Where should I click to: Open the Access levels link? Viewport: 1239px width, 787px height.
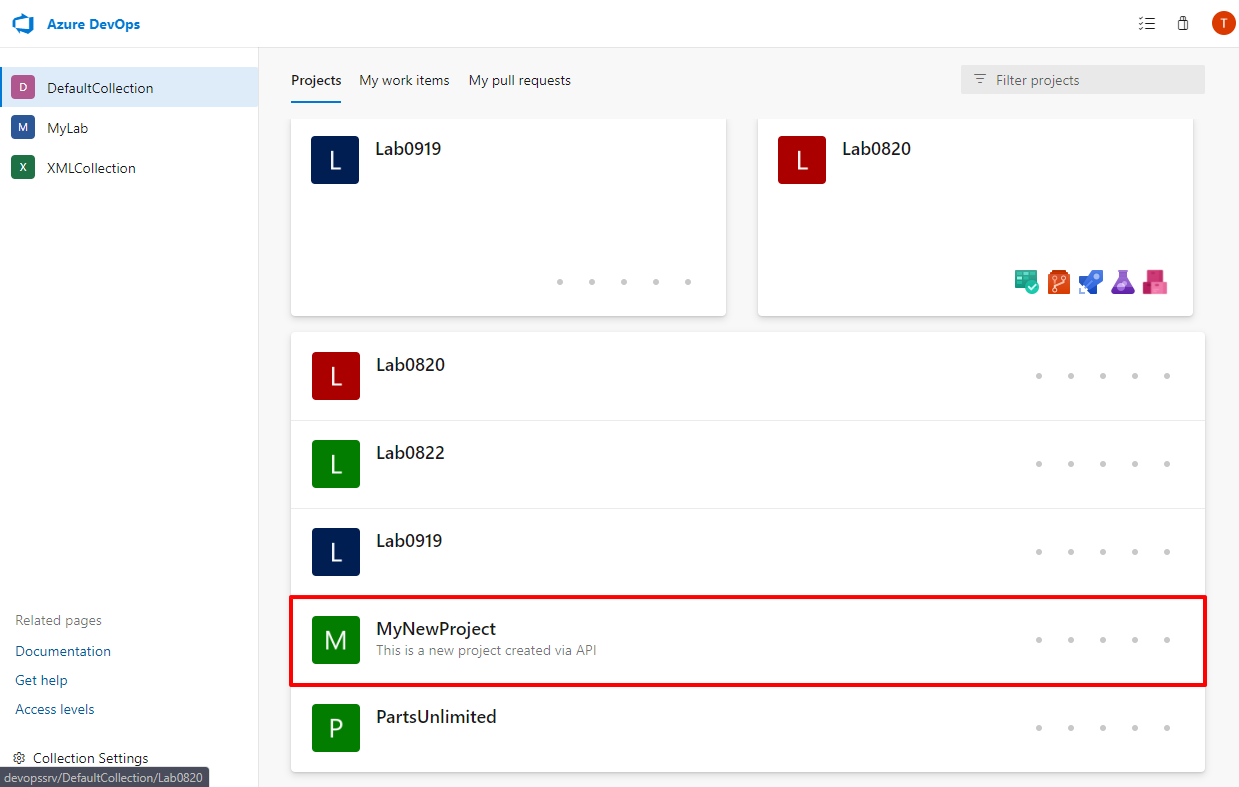pyautogui.click(x=55, y=709)
